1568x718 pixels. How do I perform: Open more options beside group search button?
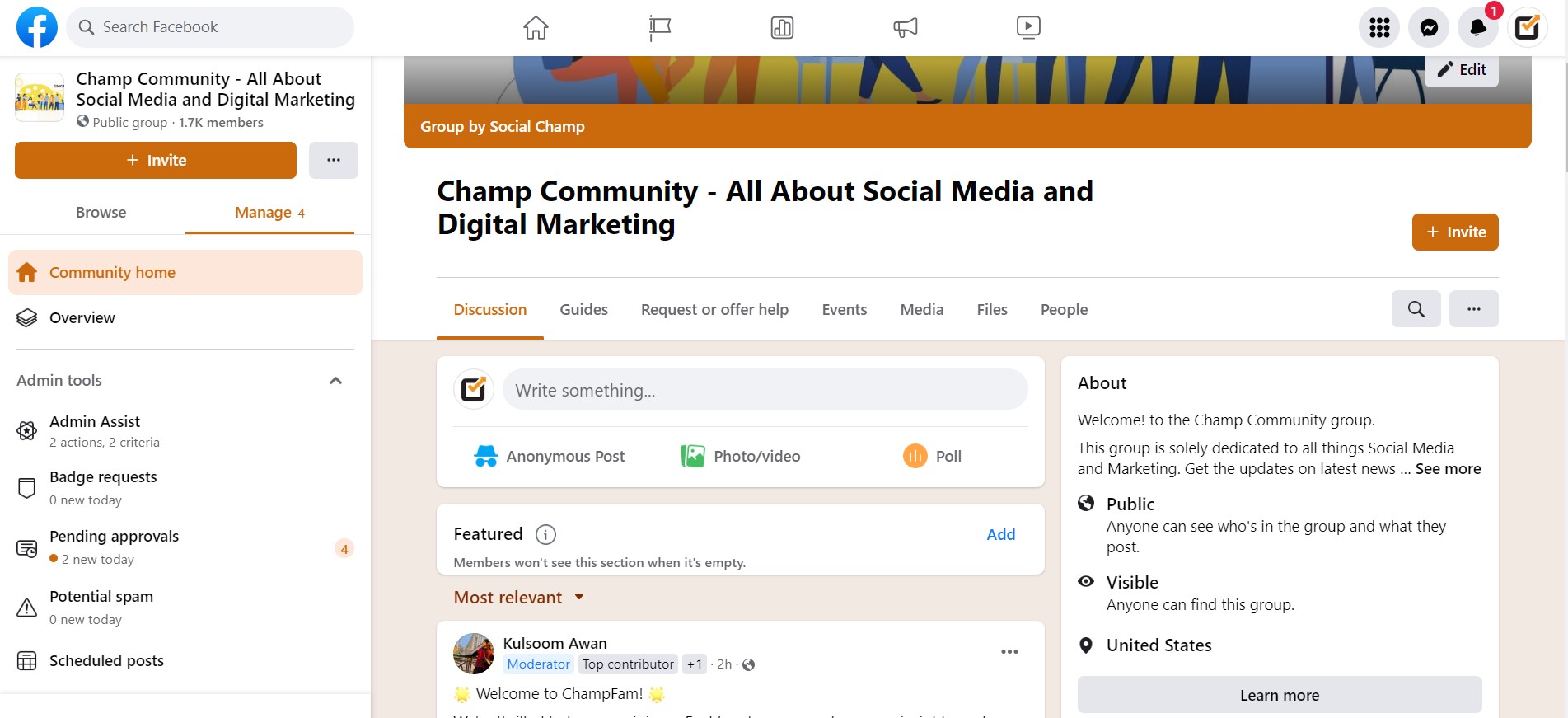click(1473, 309)
